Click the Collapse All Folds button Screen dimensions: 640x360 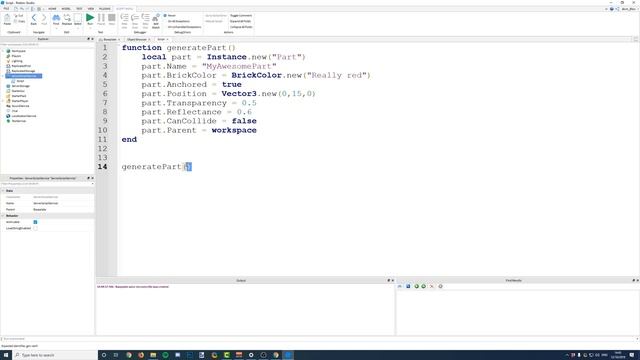tap(241, 27)
